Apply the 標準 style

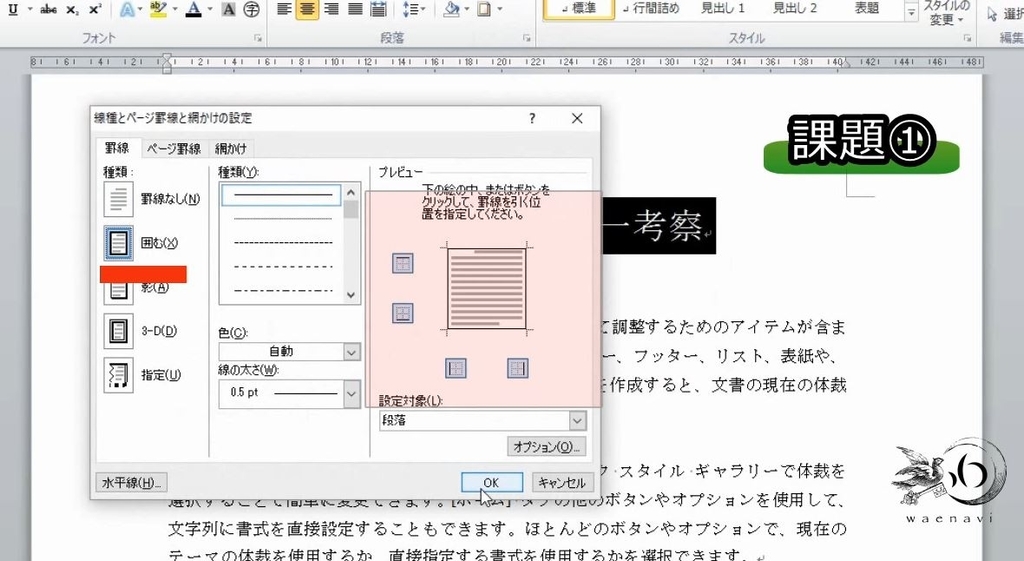tap(579, 9)
